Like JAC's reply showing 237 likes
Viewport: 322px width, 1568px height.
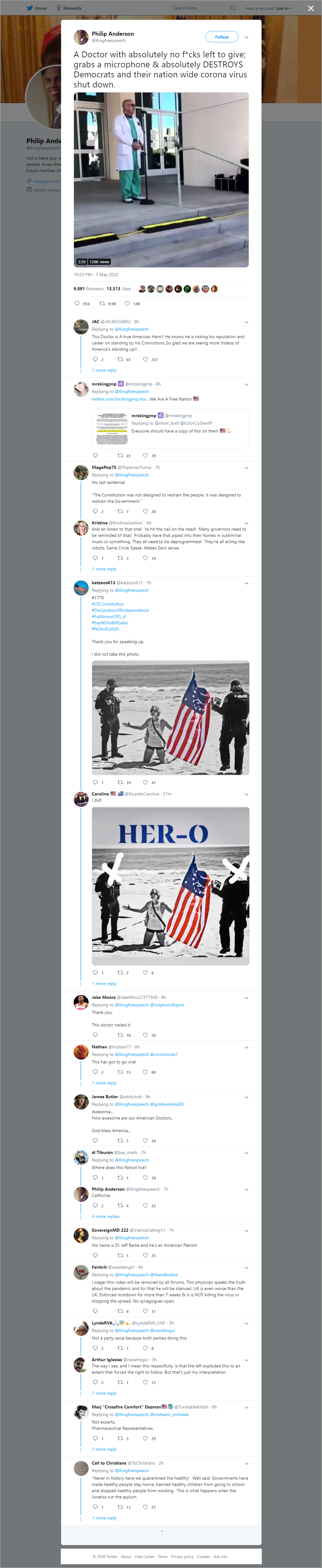point(145,359)
